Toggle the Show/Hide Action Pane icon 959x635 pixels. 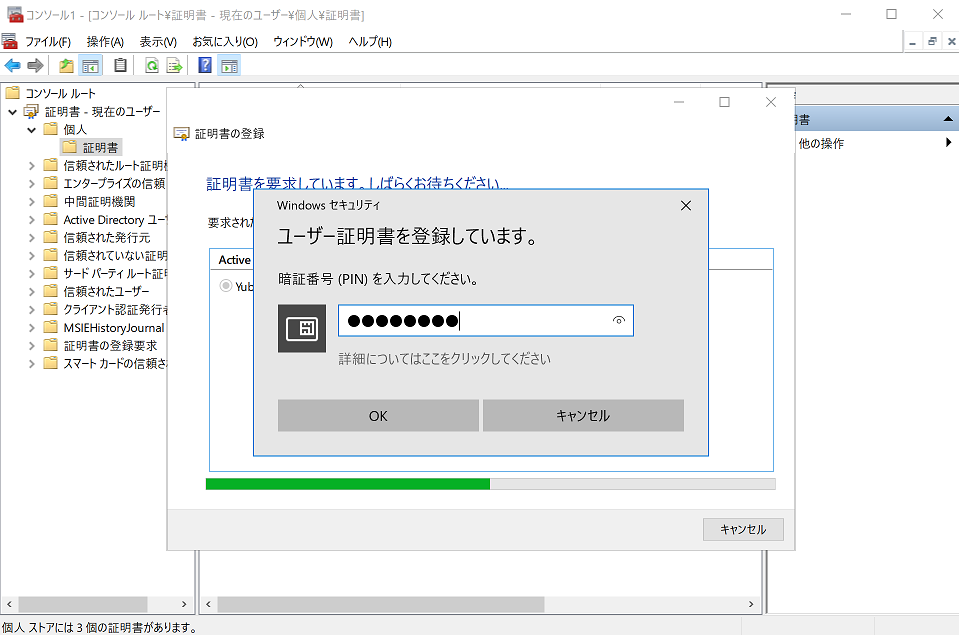tap(229, 66)
